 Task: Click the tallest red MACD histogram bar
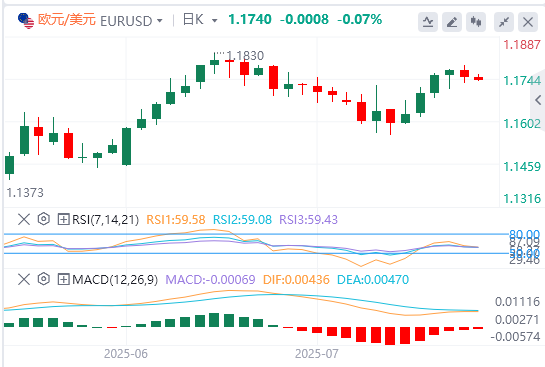point(390,336)
